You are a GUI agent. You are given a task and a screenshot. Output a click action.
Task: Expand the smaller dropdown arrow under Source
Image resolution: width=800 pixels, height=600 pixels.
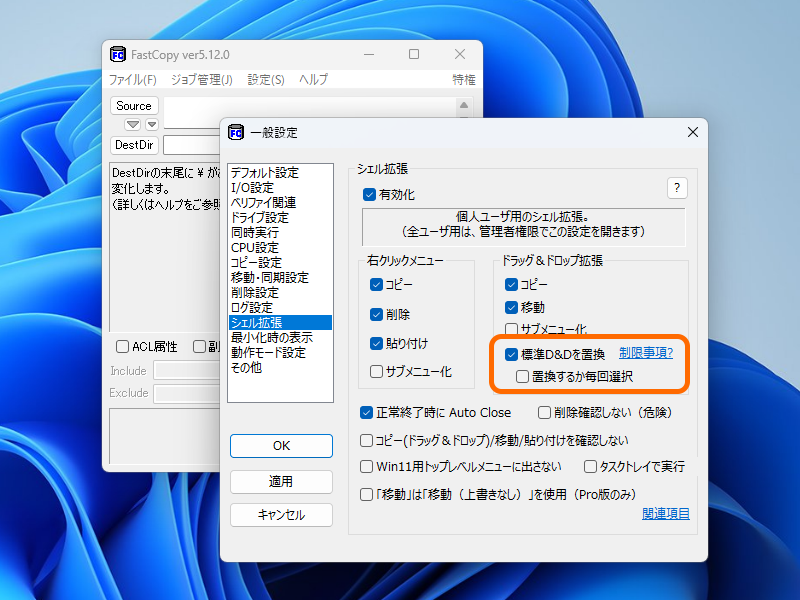[152, 124]
